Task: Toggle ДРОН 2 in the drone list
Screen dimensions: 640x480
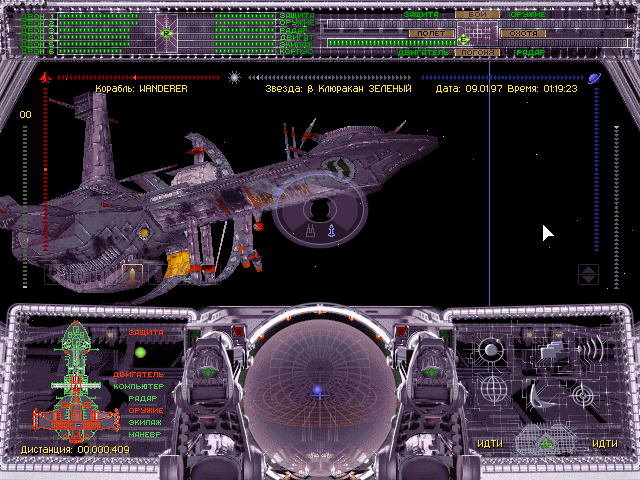Action: pos(38,23)
